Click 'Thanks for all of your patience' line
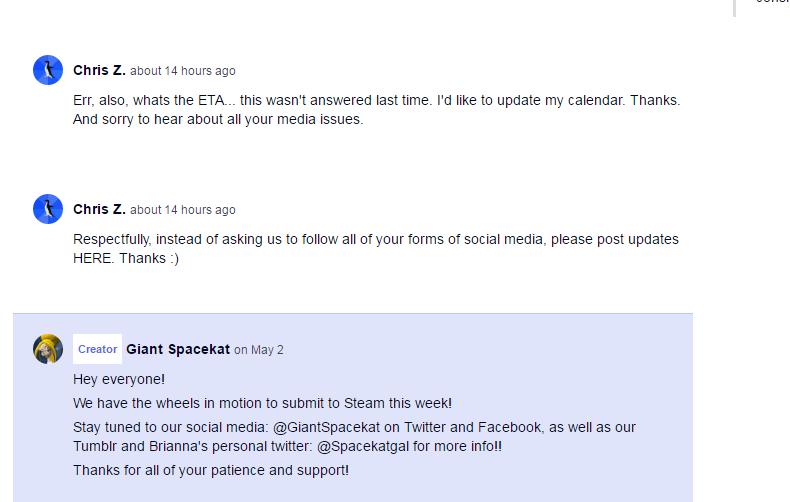 tap(211, 470)
